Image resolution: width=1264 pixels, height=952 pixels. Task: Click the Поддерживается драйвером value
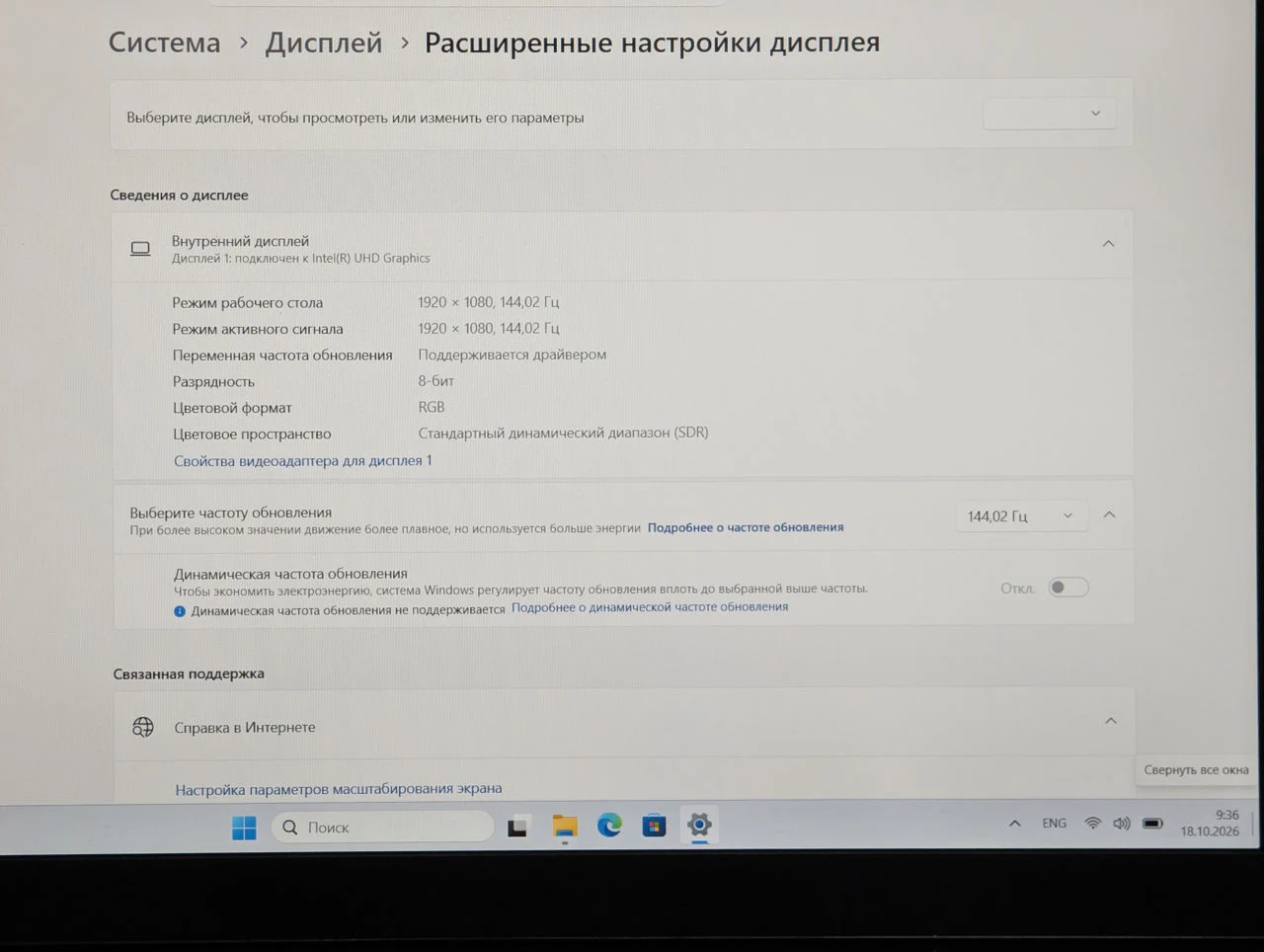click(512, 355)
